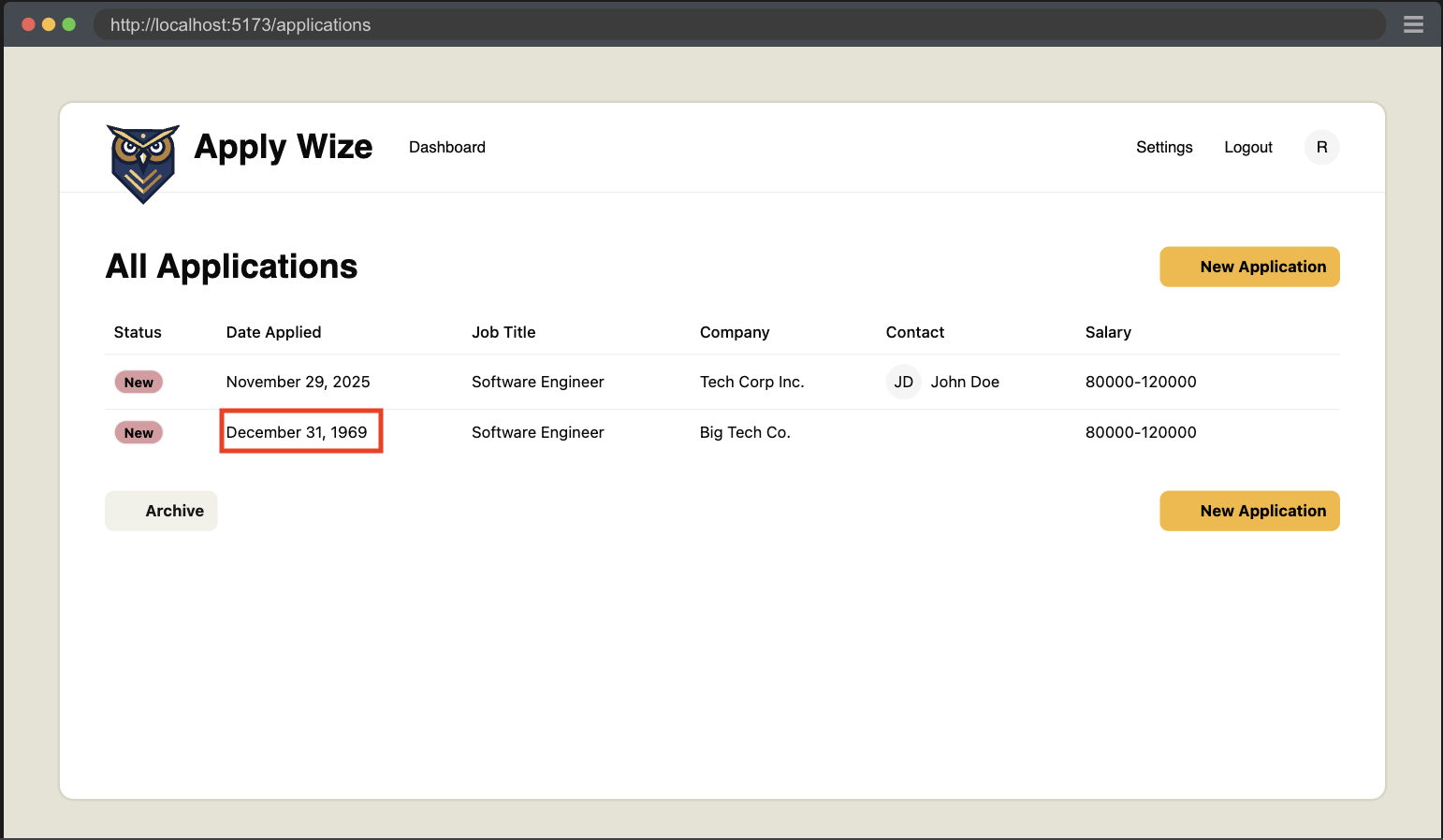Click the contact name John Doe
The image size is (1443, 840).
[965, 382]
